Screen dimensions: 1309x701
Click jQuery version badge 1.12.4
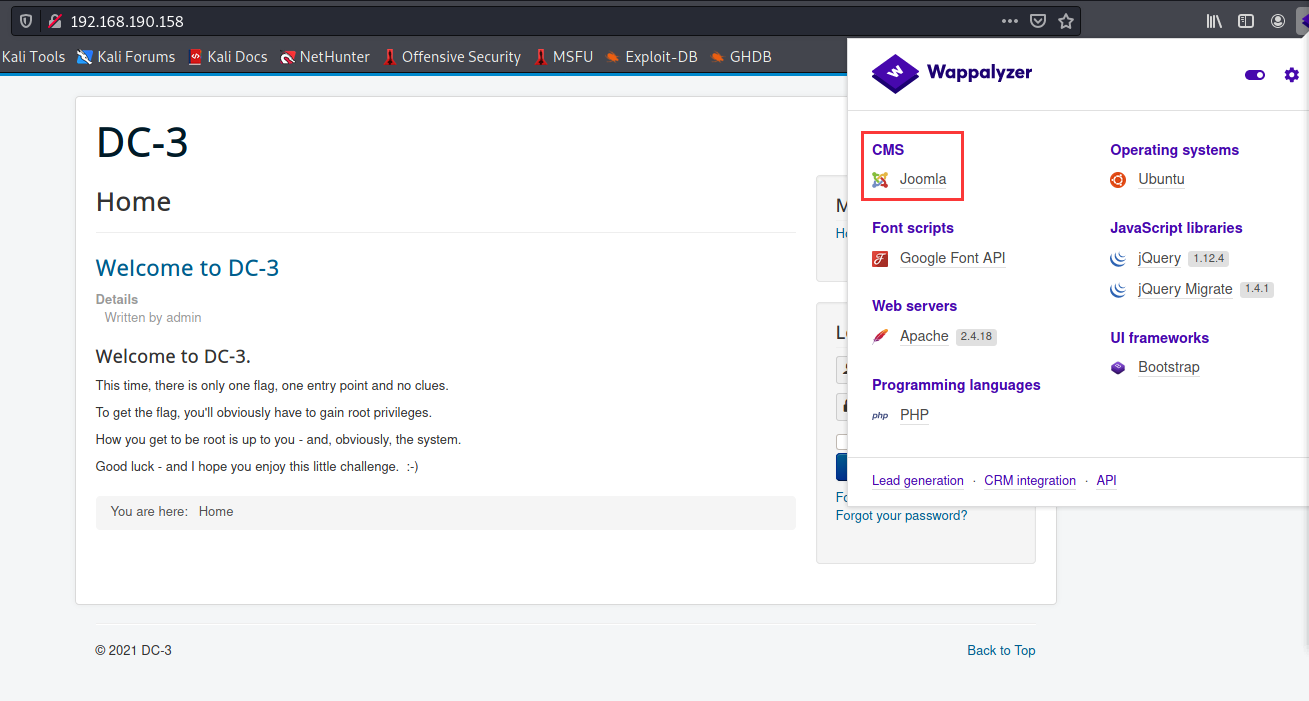coord(1208,259)
